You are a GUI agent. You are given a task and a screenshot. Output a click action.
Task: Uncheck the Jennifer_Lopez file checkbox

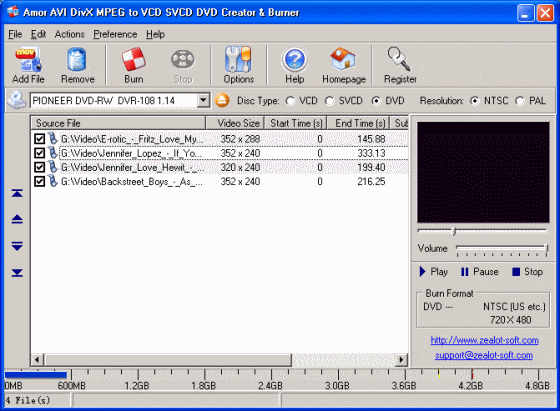pyautogui.click(x=39, y=153)
